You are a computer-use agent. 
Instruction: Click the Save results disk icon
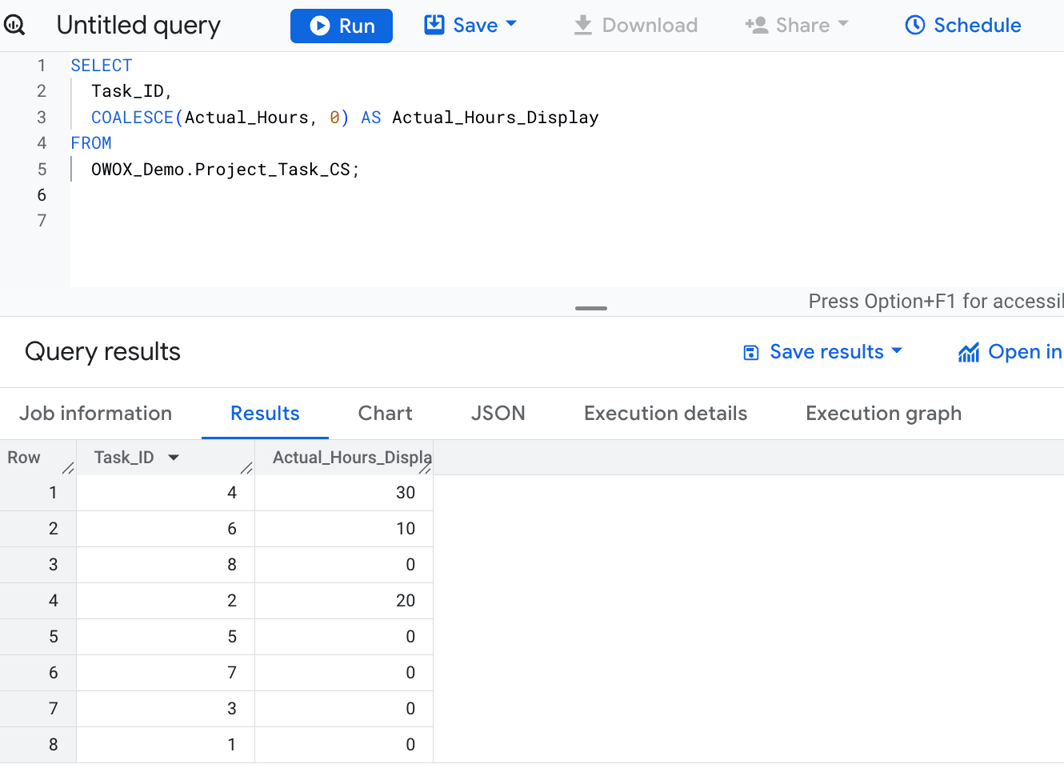(751, 353)
